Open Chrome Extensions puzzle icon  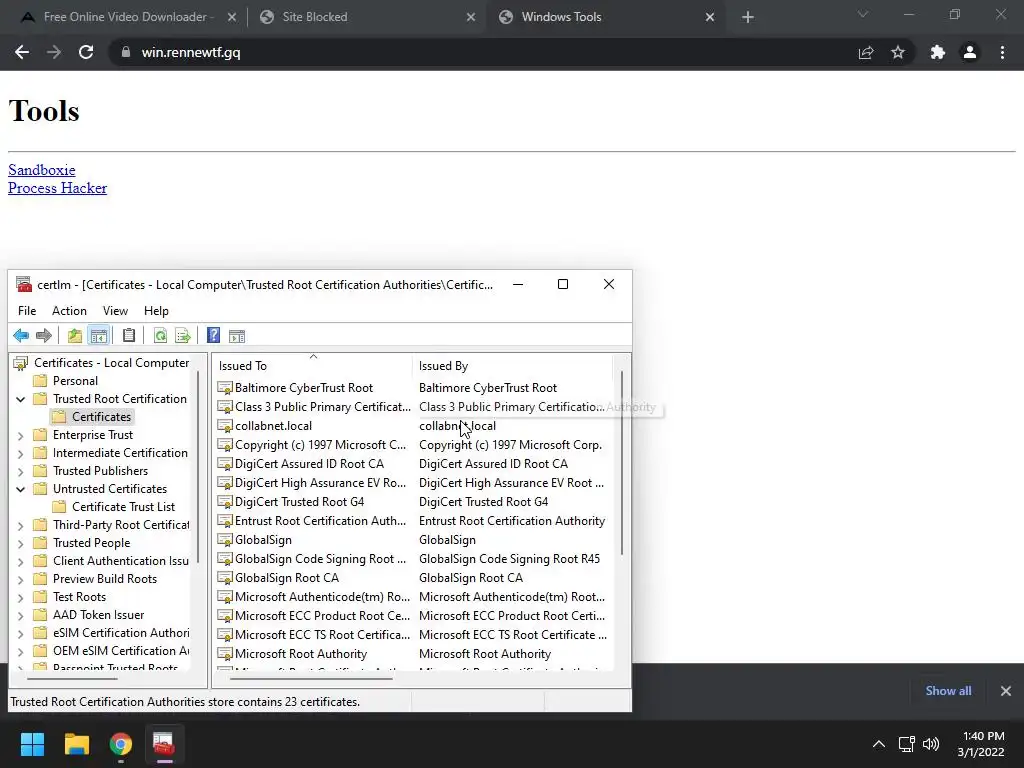click(x=938, y=52)
